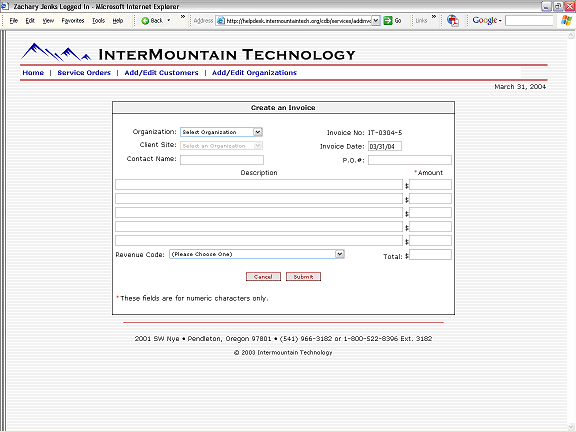This screenshot has height=432, width=576.
Task: Click the Intermountain Technology logo
Action: 188,53
